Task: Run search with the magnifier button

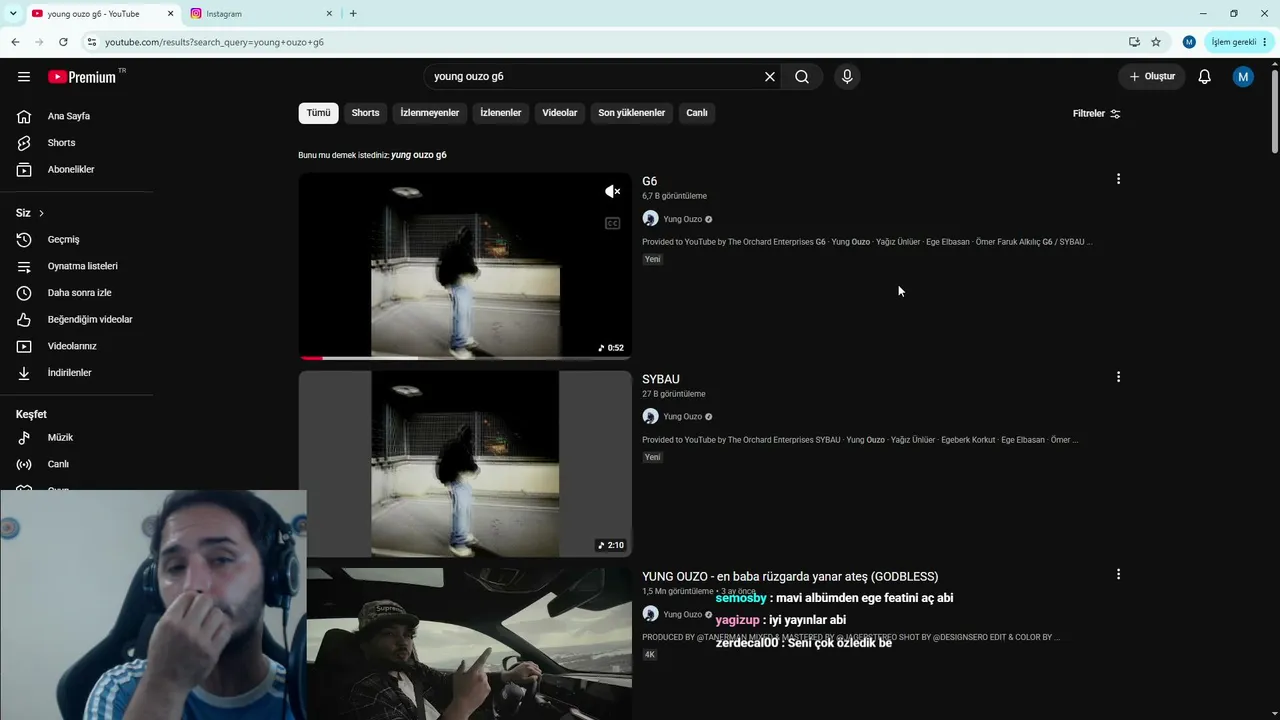Action: pos(802,77)
